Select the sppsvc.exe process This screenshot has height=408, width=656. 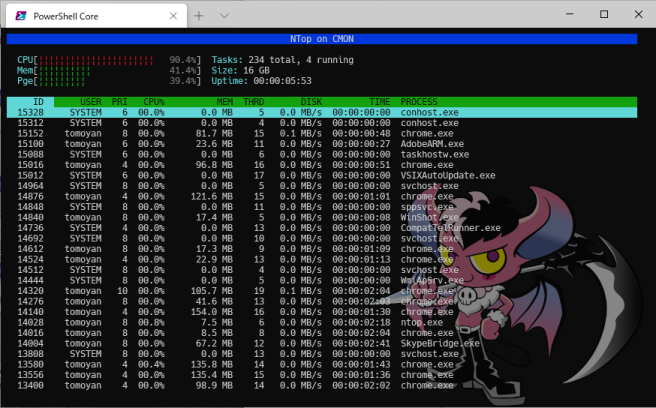point(427,207)
